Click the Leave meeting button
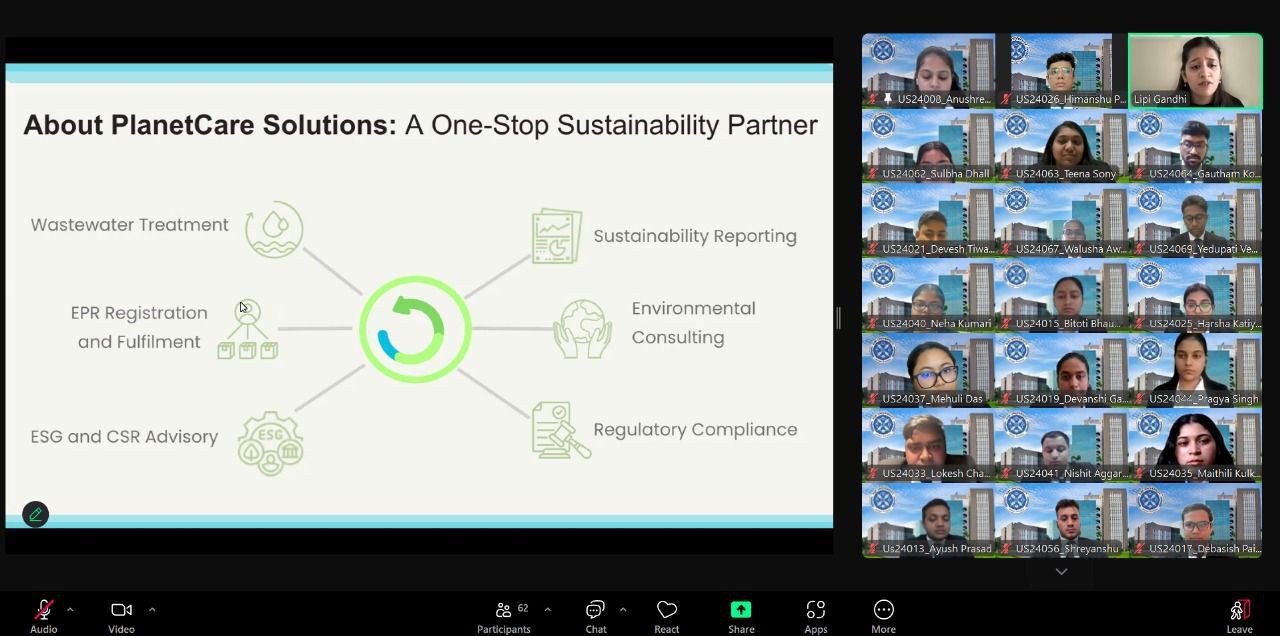This screenshot has height=636, width=1280. point(1239,616)
